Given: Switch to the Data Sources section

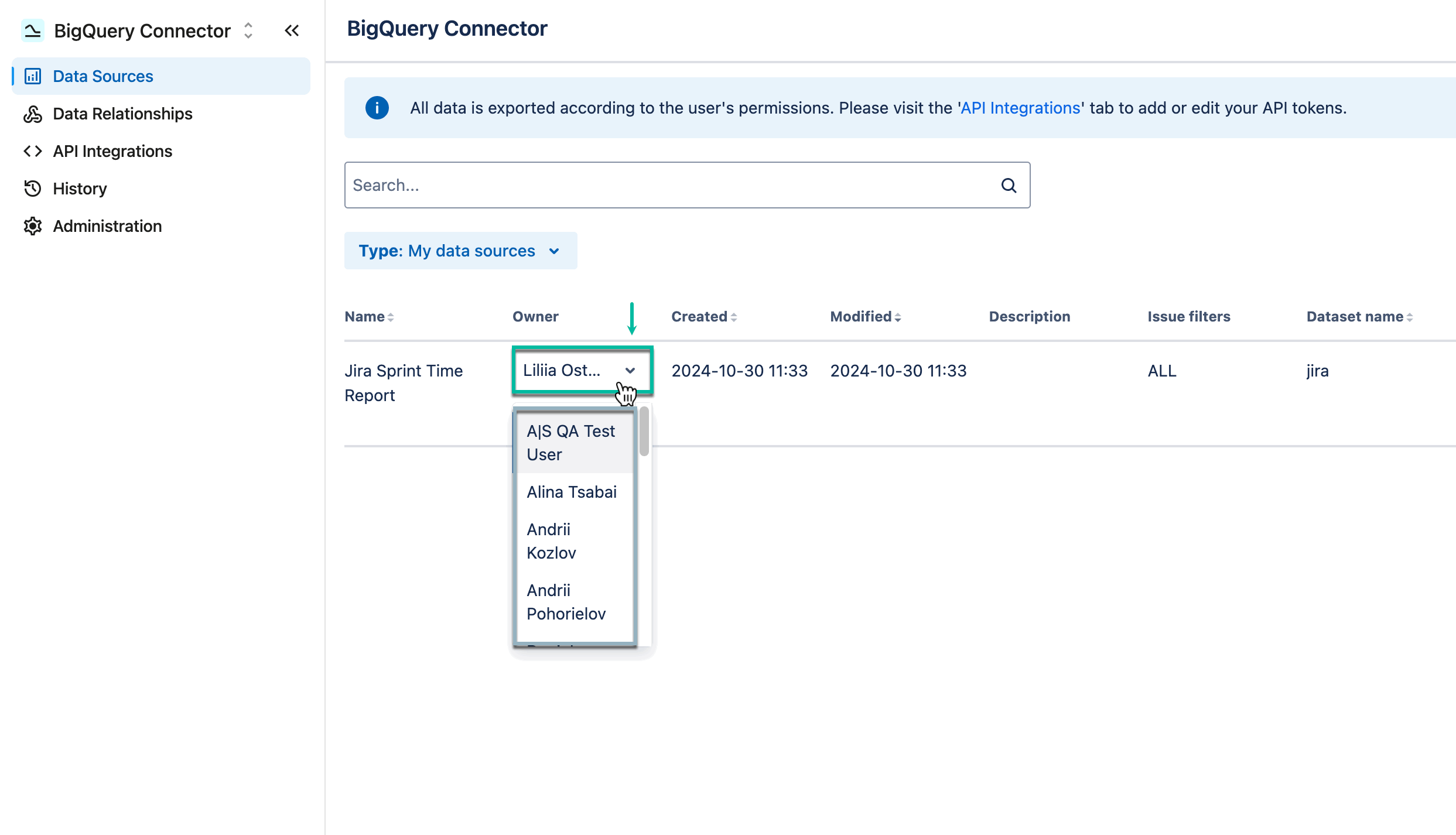Looking at the screenshot, I should click(102, 76).
